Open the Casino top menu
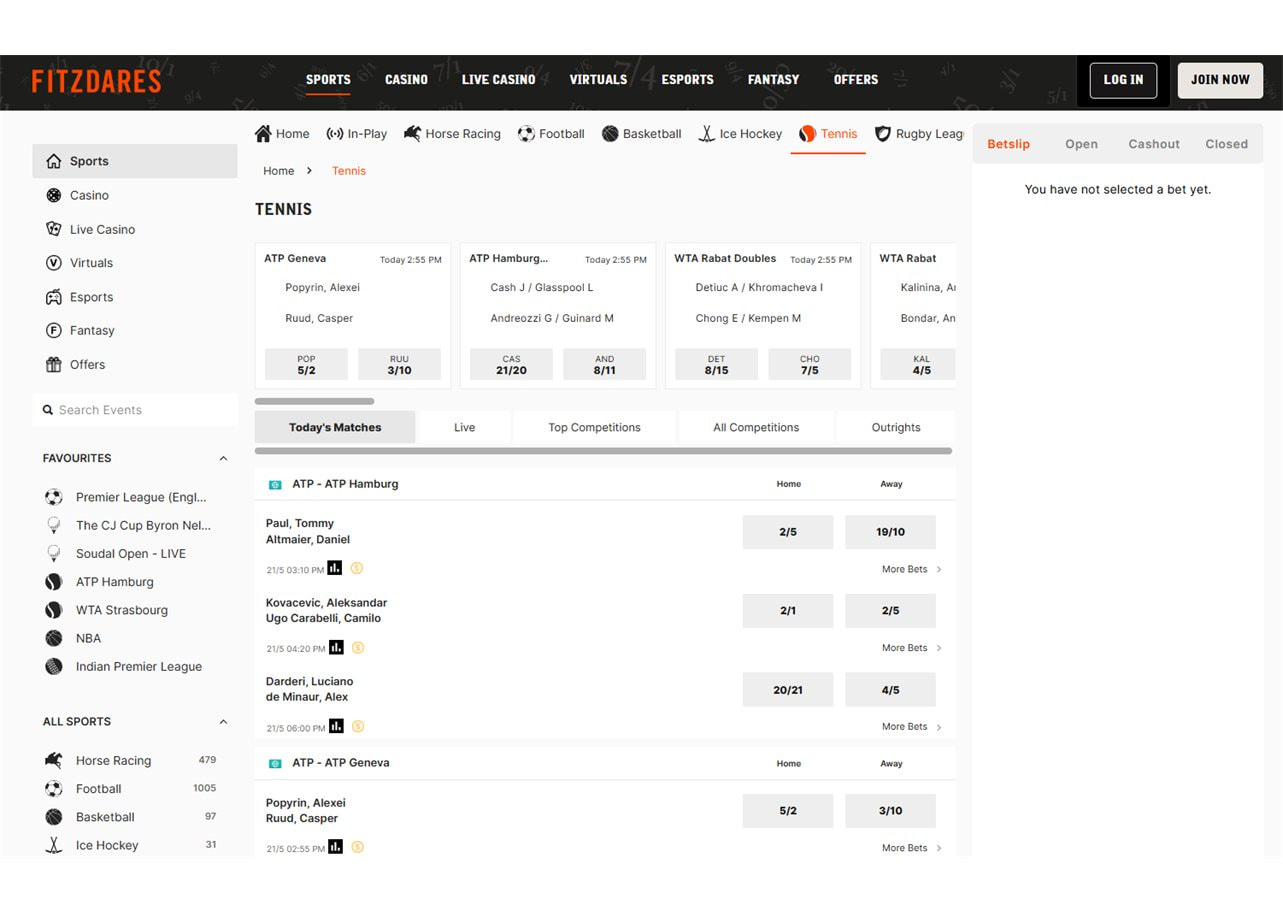Image resolution: width=1283 pixels, height=913 pixels. click(x=406, y=80)
